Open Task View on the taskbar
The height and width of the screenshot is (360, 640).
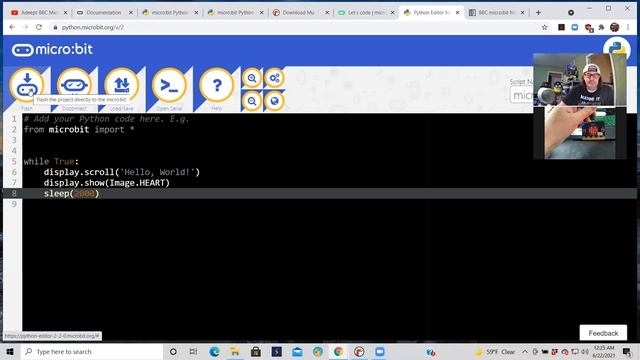point(193,351)
